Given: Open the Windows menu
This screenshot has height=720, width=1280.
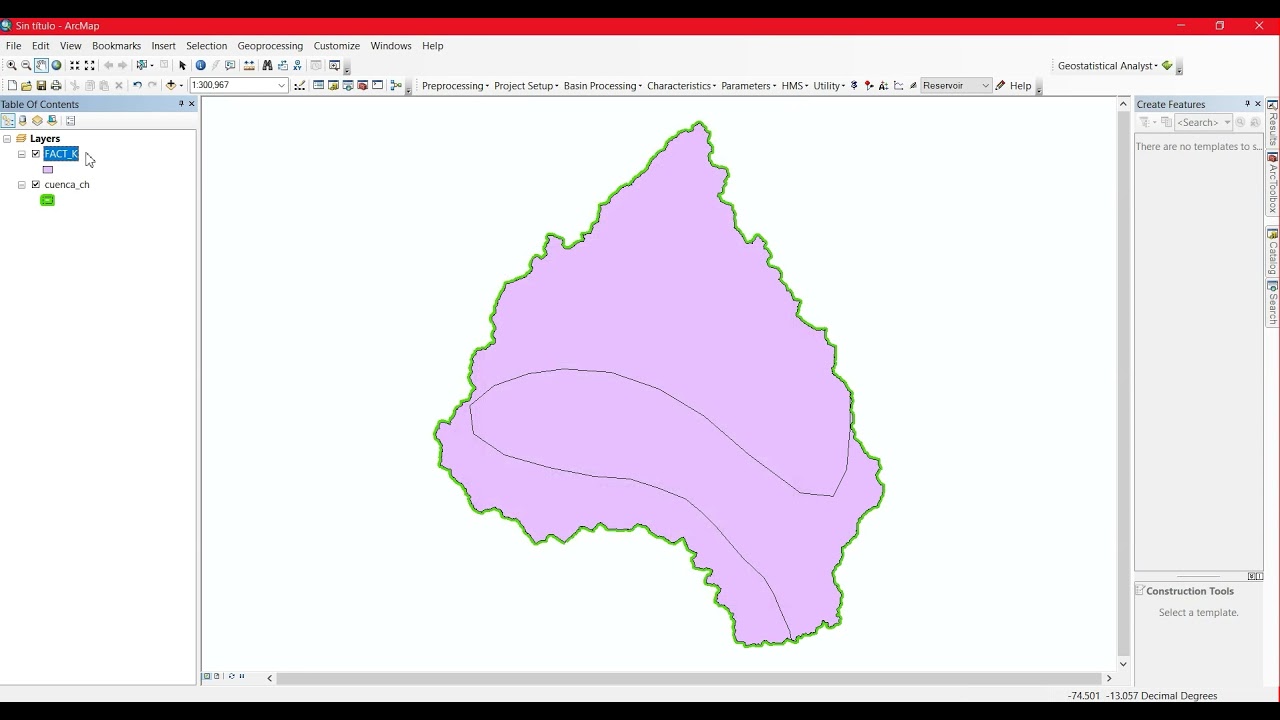Looking at the screenshot, I should [x=391, y=46].
